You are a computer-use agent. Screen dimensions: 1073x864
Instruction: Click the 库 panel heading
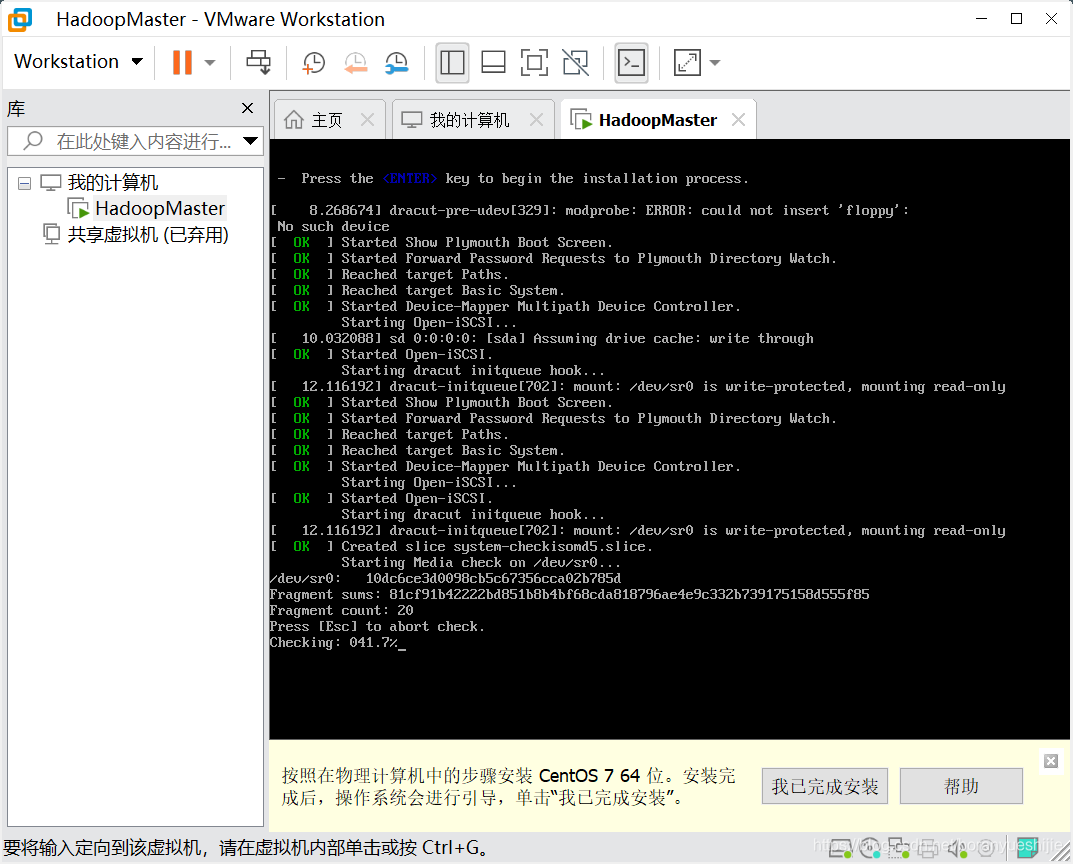coord(16,109)
